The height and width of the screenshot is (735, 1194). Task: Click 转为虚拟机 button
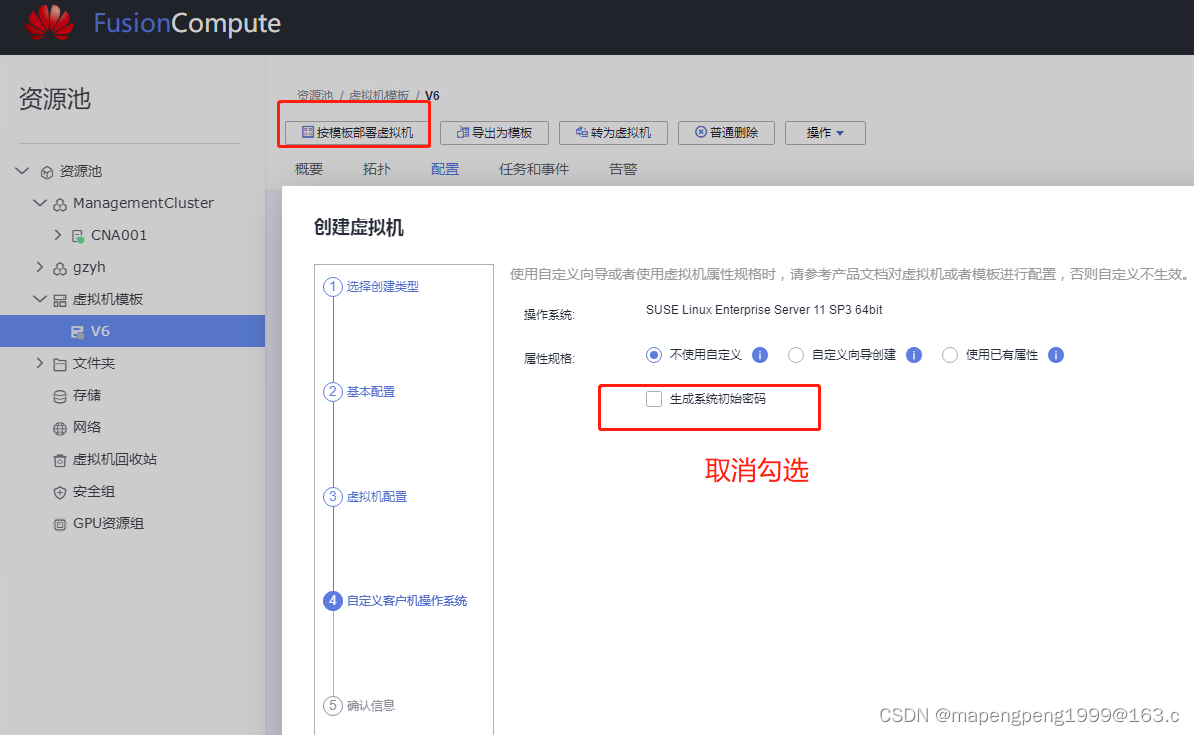(613, 133)
